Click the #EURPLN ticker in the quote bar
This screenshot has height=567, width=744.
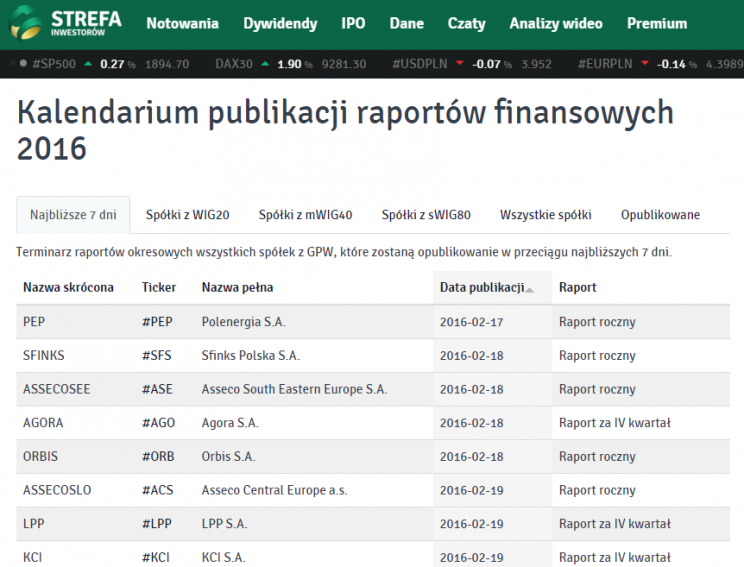(x=605, y=64)
